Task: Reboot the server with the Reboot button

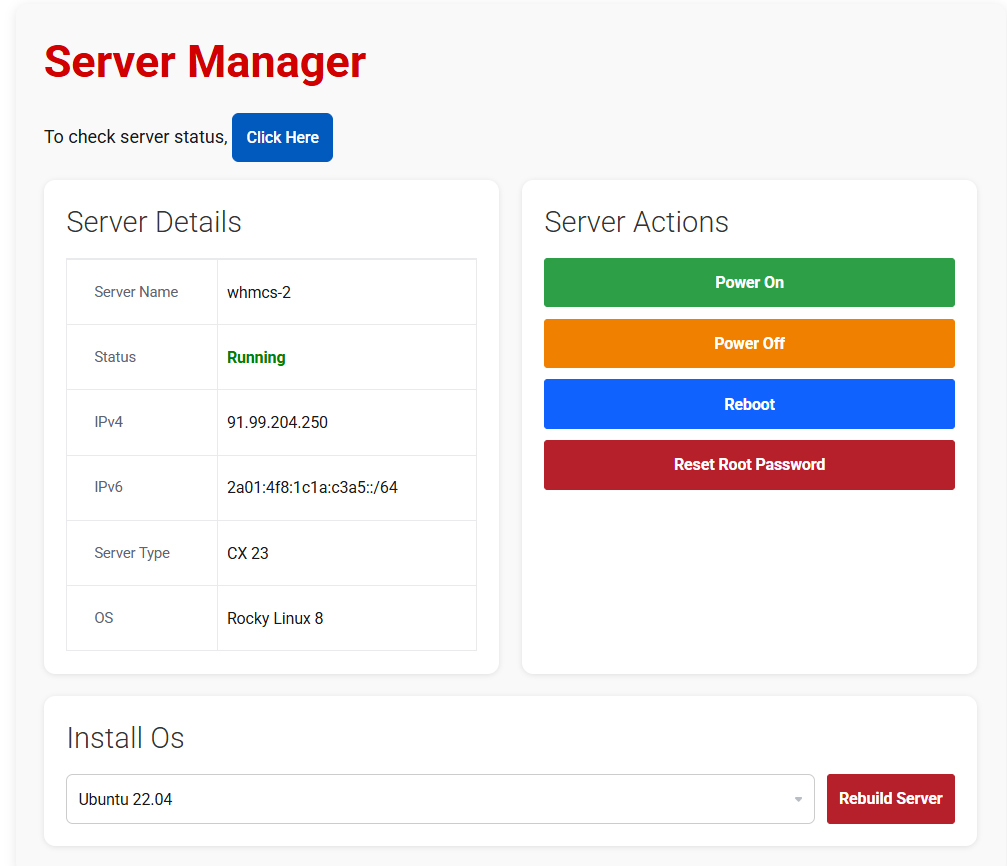Action: [749, 404]
